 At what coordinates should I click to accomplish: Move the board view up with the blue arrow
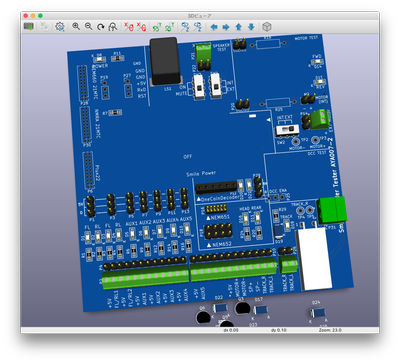pos(239,27)
